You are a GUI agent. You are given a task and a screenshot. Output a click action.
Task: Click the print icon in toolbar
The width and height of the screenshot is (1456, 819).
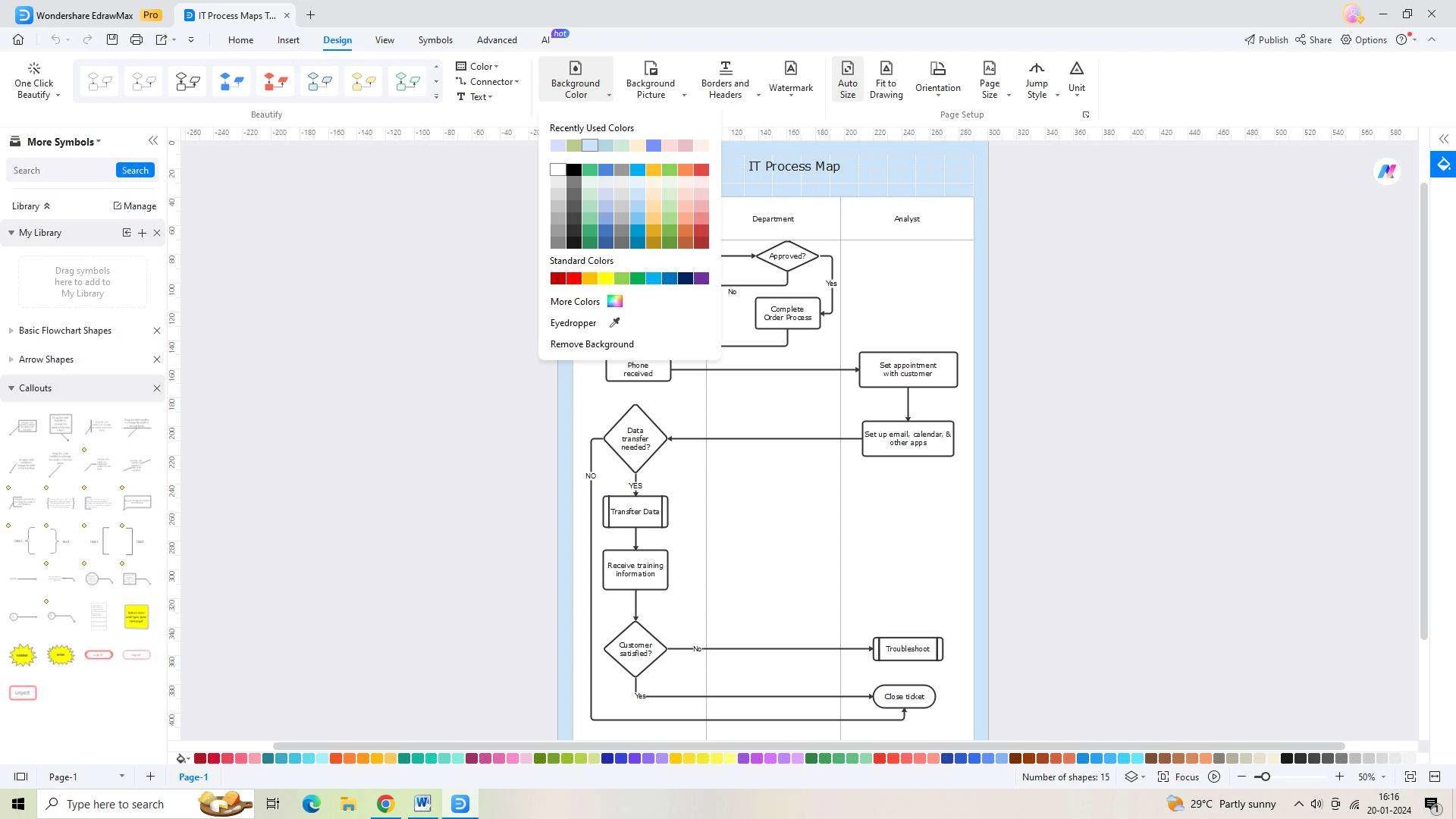[x=136, y=39]
